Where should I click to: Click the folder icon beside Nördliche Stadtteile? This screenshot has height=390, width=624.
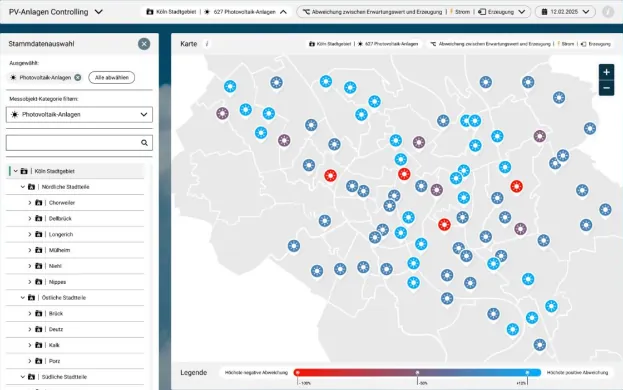point(31,187)
